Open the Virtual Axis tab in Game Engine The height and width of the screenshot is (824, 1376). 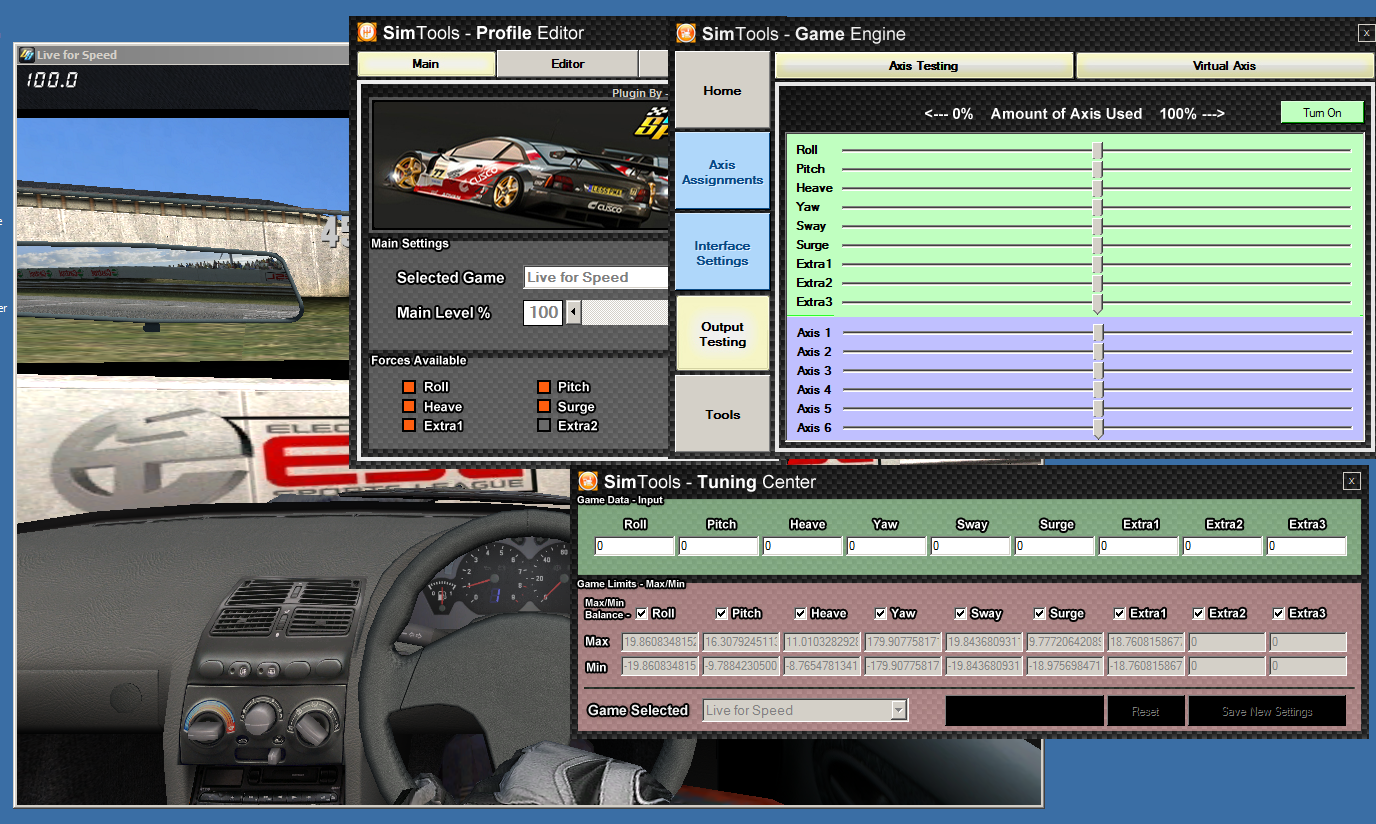(x=1224, y=65)
